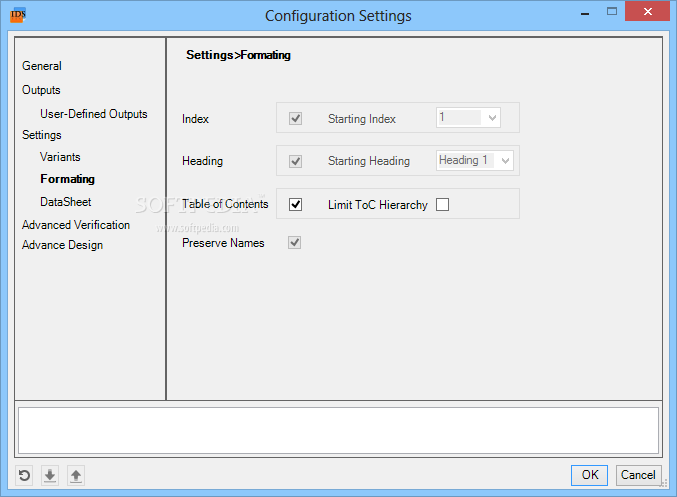This screenshot has height=497, width=677.
Task: Select Variants under Settings
Action: [60, 157]
